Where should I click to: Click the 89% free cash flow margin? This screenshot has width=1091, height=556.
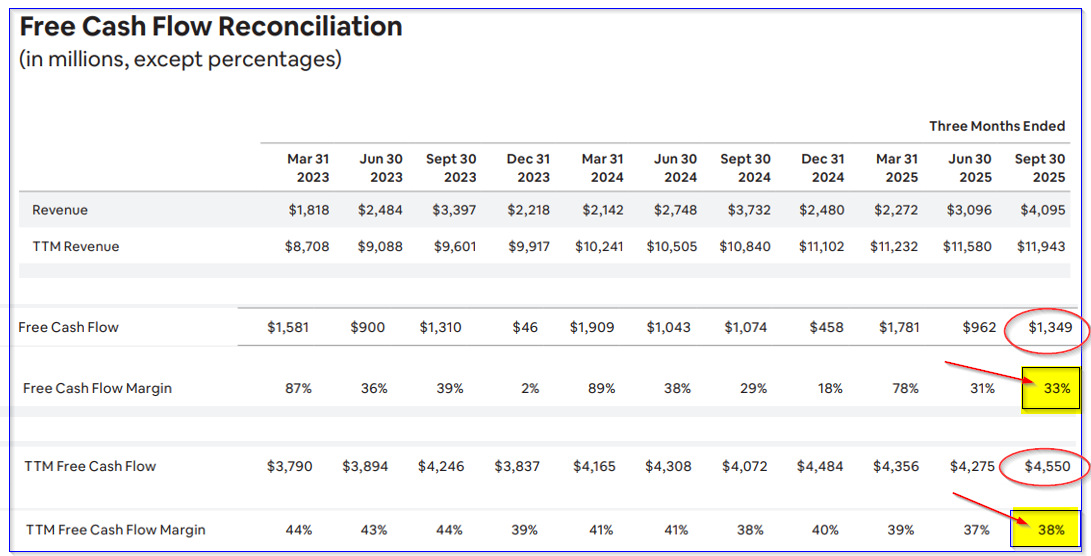pos(602,388)
